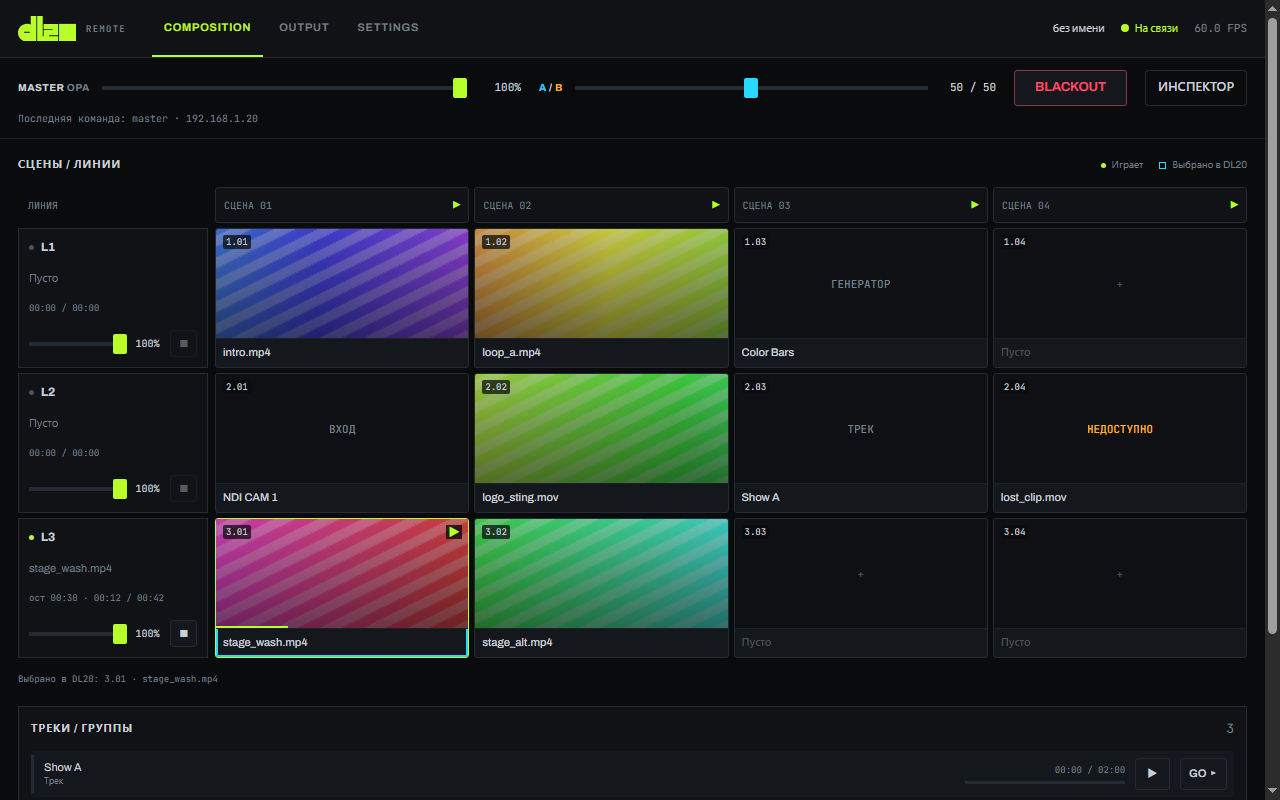Trigger the Сцена 02 column play icon
1280x800 pixels.
coord(715,205)
